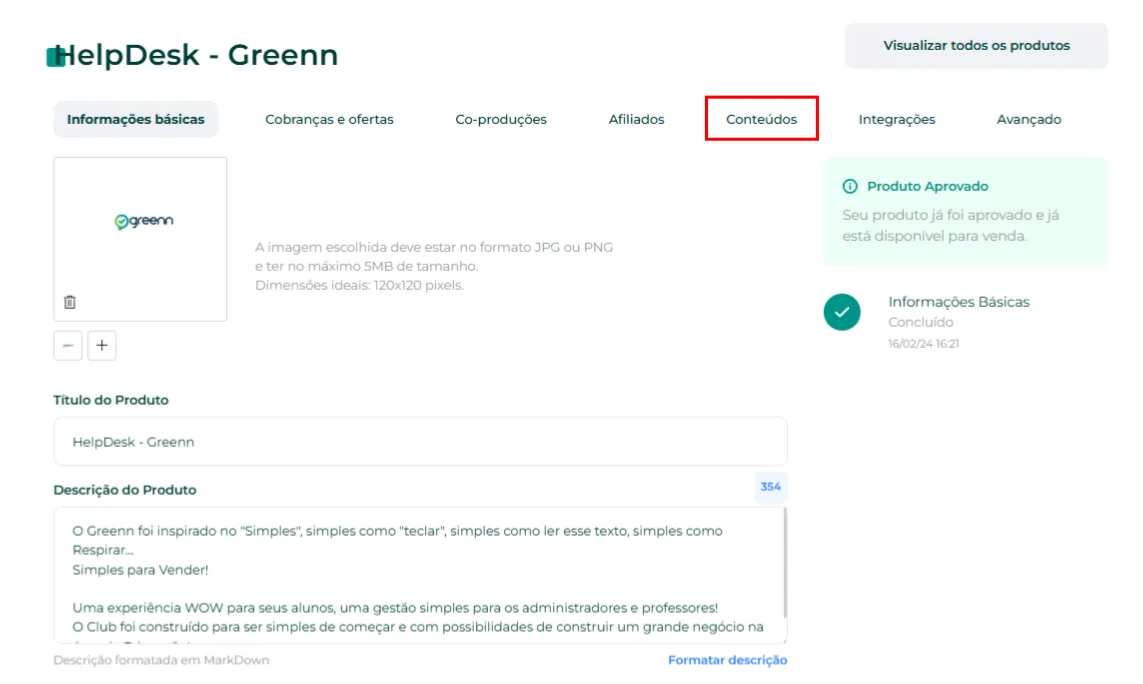Go to the Afiliados tab
This screenshot has width=1143, height=684.
point(636,120)
